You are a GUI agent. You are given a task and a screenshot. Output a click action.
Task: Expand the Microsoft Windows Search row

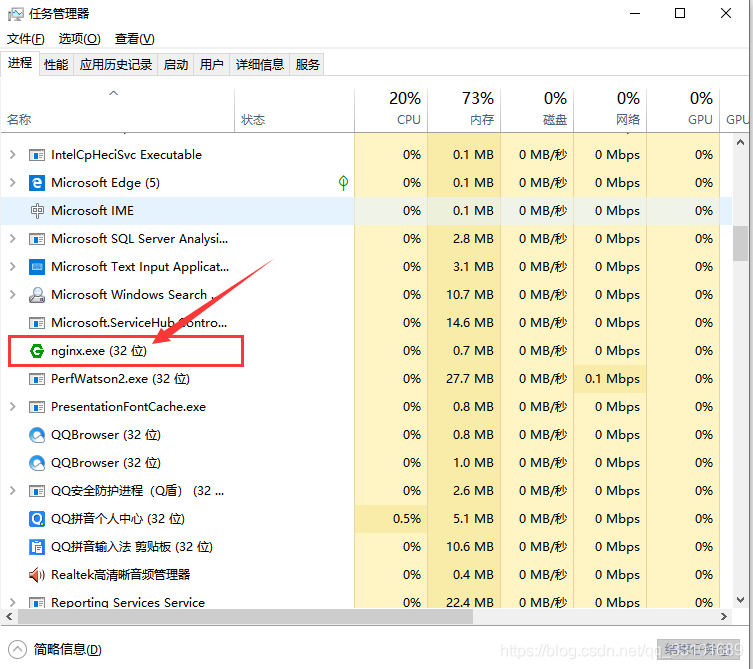(13, 294)
